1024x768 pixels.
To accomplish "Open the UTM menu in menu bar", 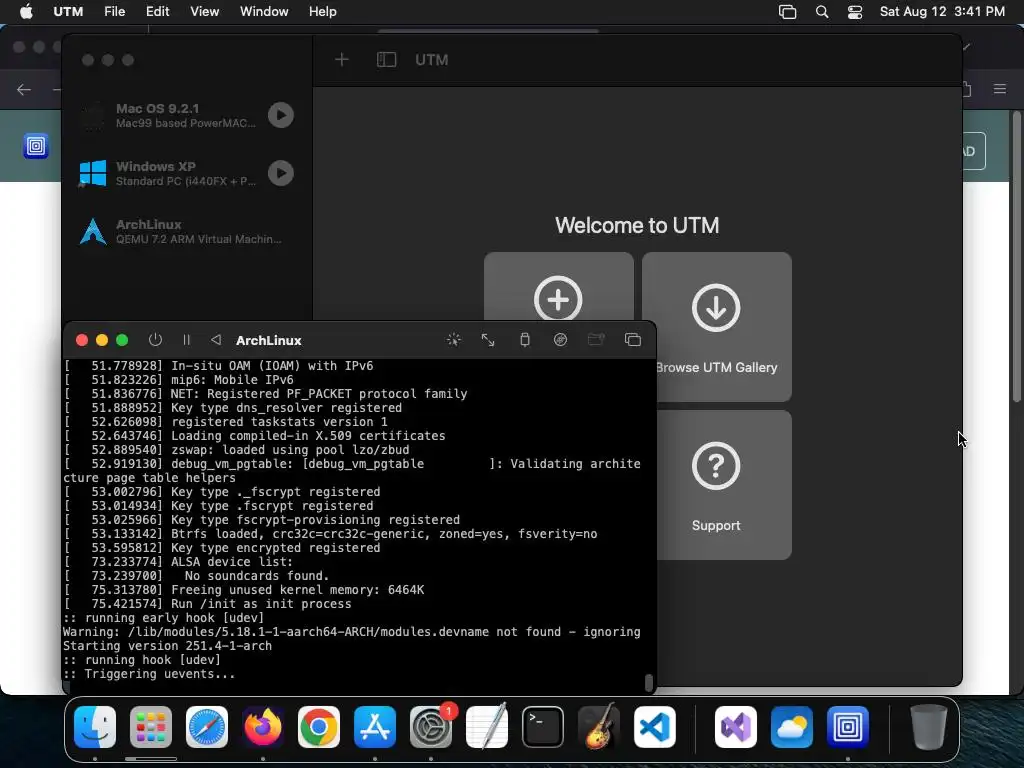I will [x=68, y=11].
